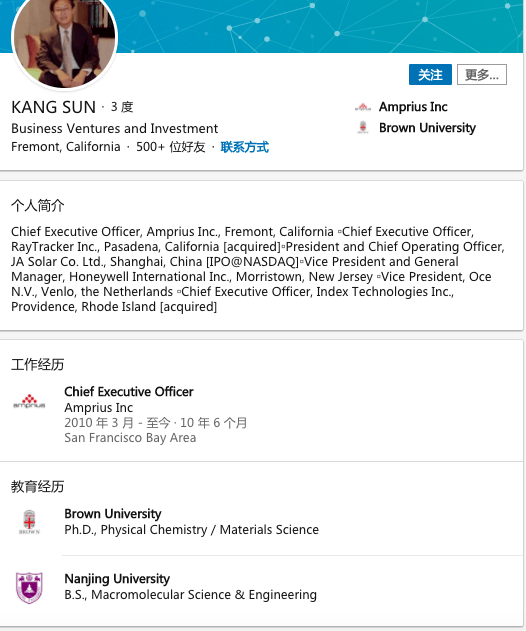This screenshot has width=526, height=631.
Task: Open the Chief Executive Officer job title
Action: [x=129, y=392]
